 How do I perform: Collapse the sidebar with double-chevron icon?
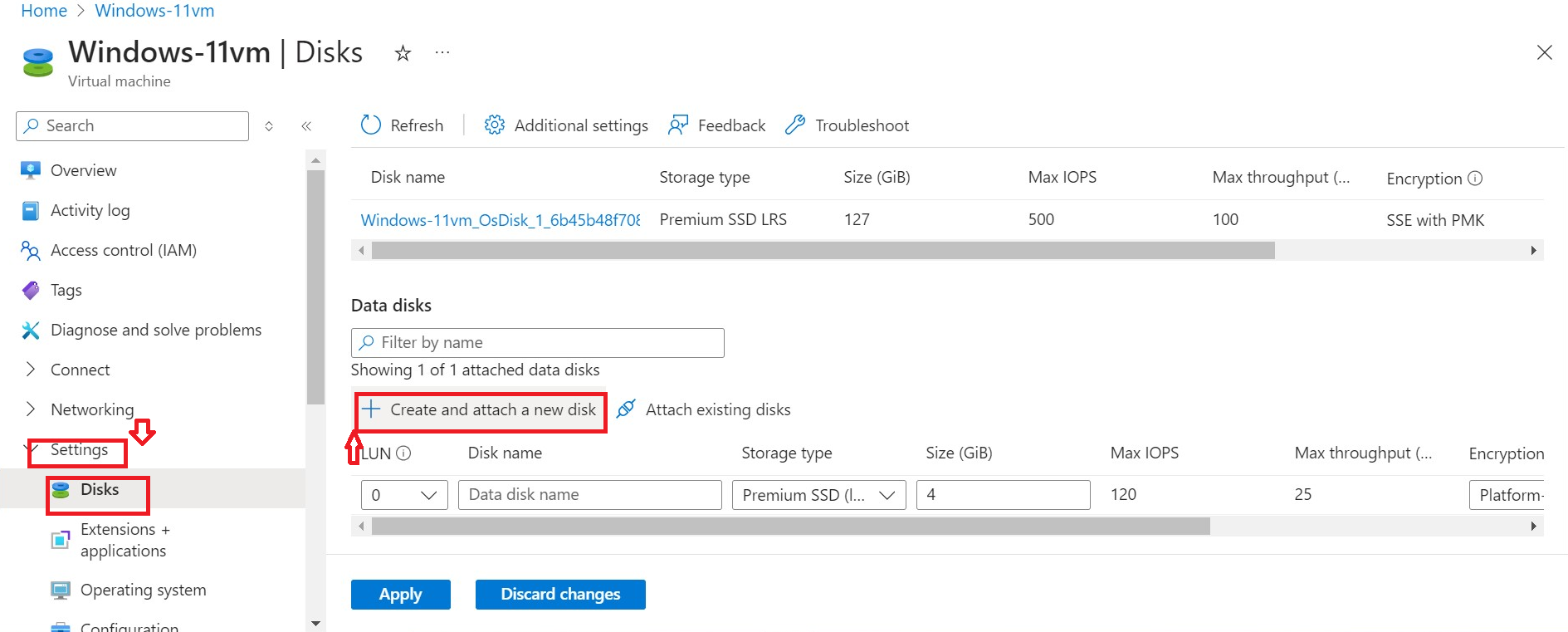click(x=306, y=126)
